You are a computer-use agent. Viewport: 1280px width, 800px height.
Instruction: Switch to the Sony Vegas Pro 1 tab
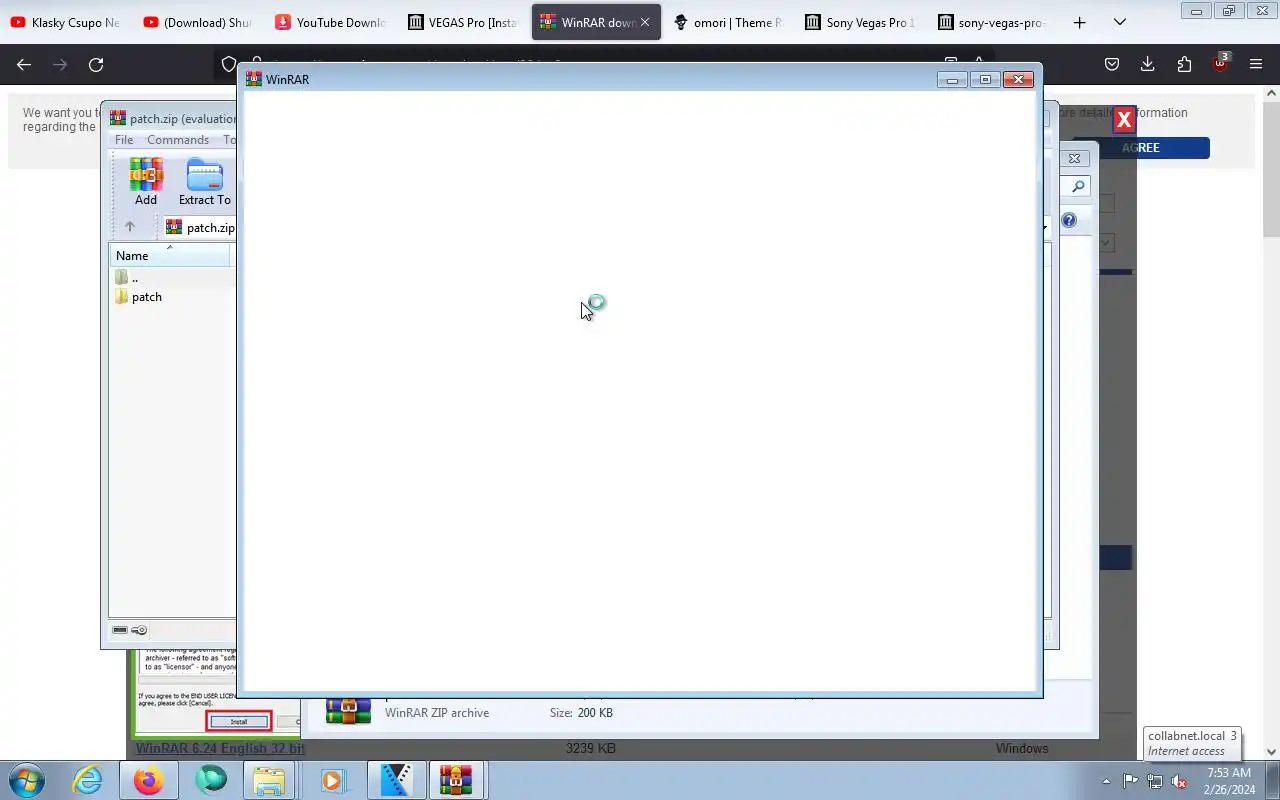tap(860, 22)
